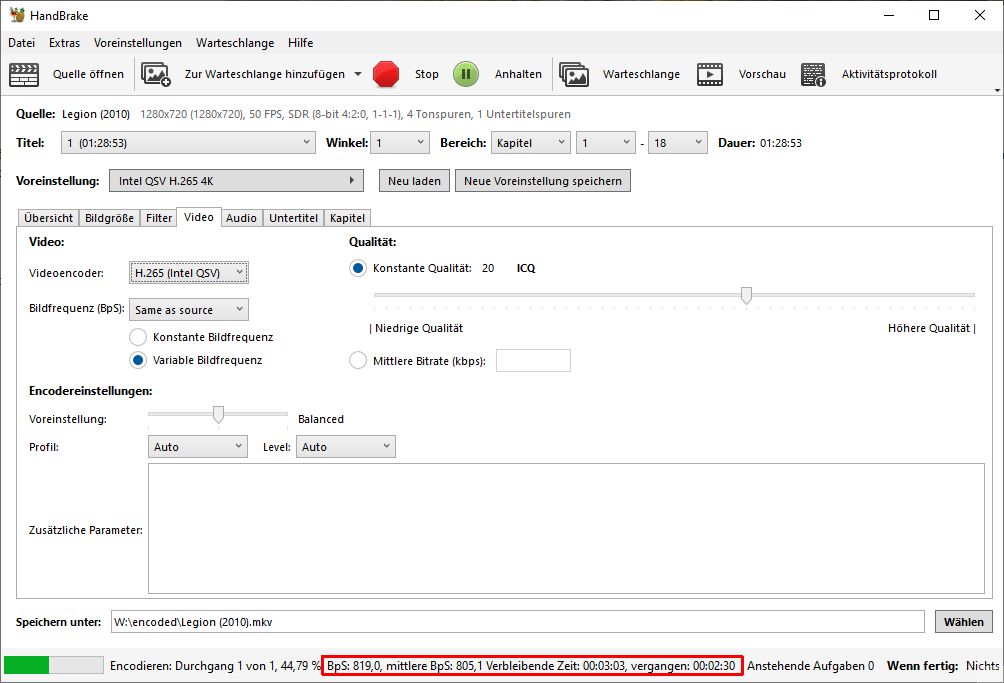Click the Anhalten toolbar label
Viewport: 1004px width, 683px height.
click(x=518, y=74)
